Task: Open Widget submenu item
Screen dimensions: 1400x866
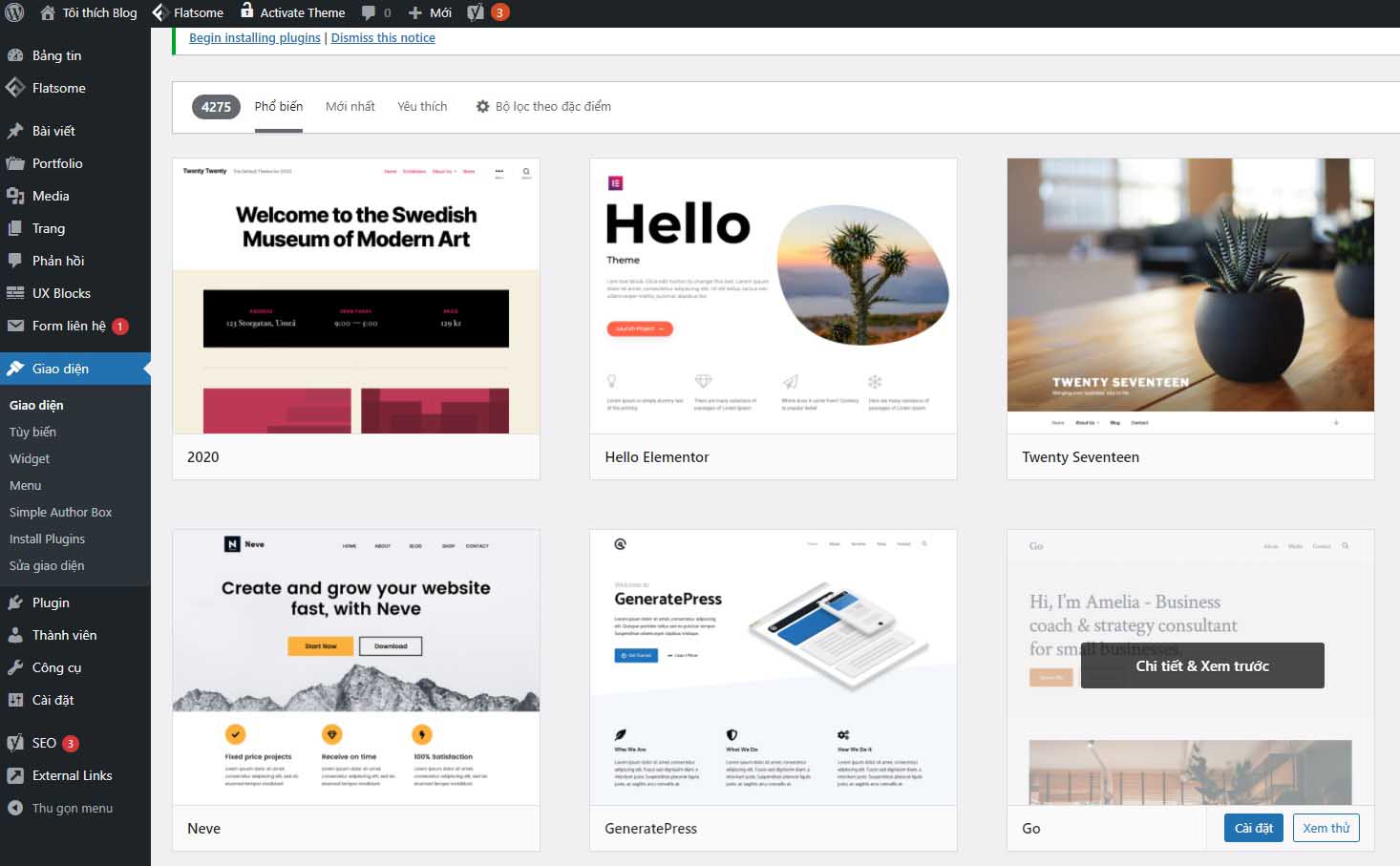Action: [x=30, y=458]
